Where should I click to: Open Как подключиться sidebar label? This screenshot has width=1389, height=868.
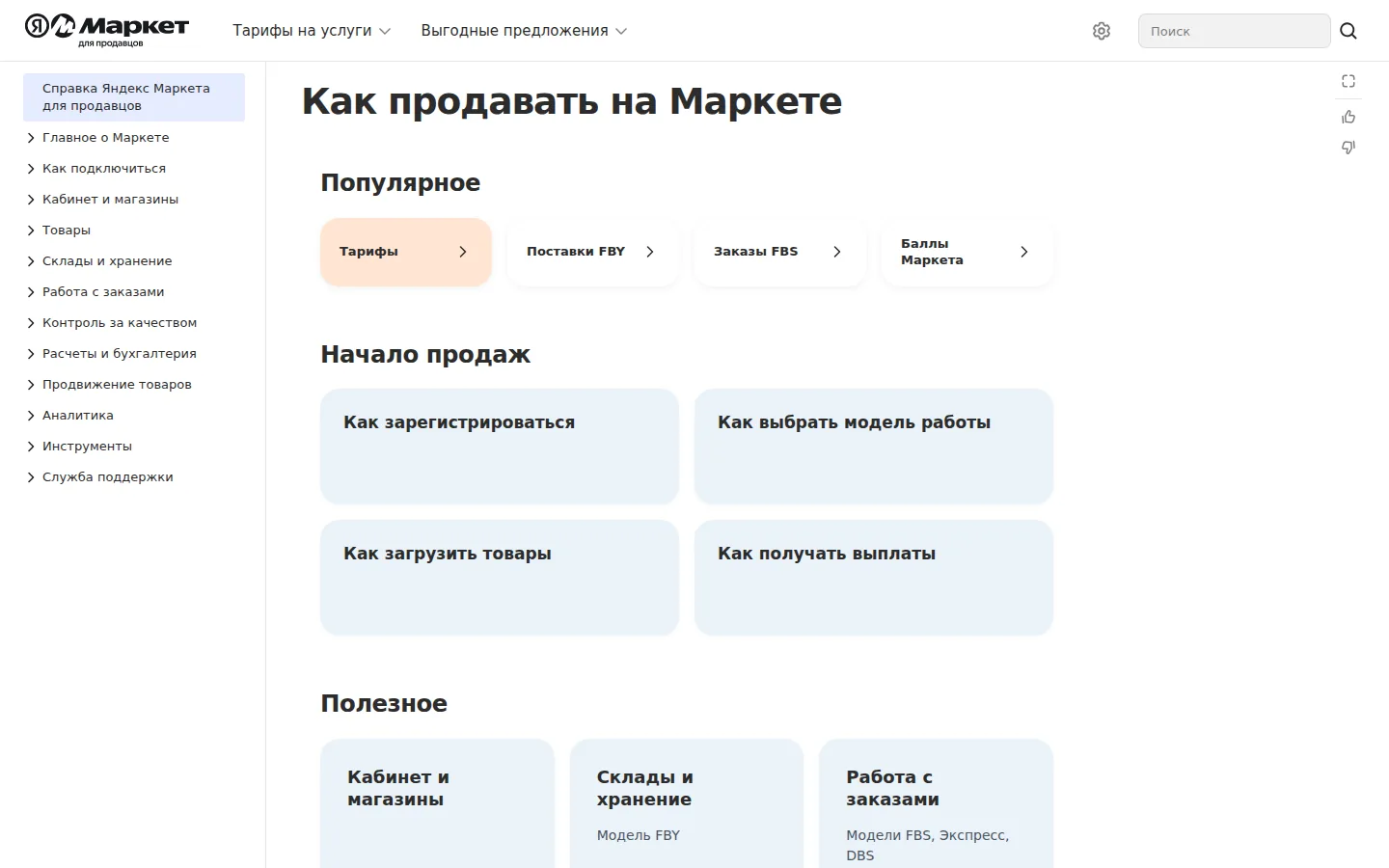click(x=104, y=169)
